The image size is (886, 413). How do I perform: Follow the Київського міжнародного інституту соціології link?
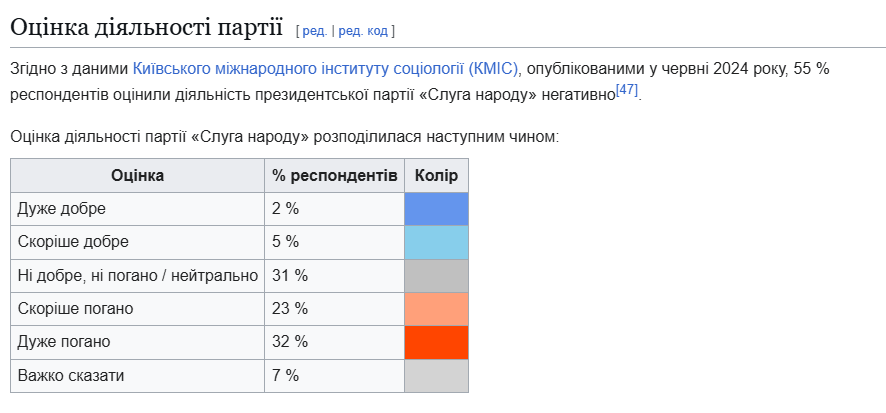coord(325,69)
